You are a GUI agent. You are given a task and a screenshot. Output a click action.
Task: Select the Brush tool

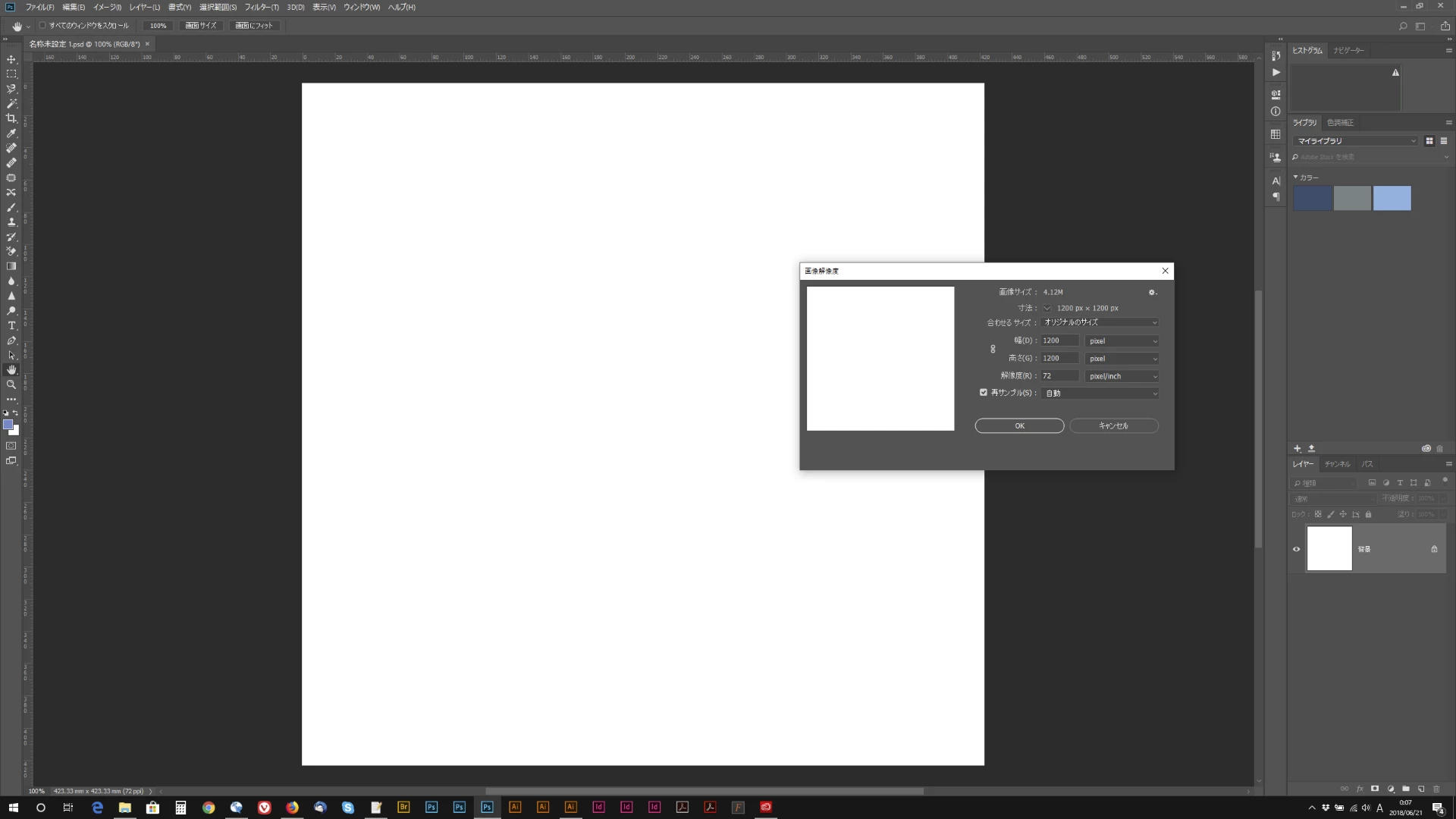click(x=11, y=207)
